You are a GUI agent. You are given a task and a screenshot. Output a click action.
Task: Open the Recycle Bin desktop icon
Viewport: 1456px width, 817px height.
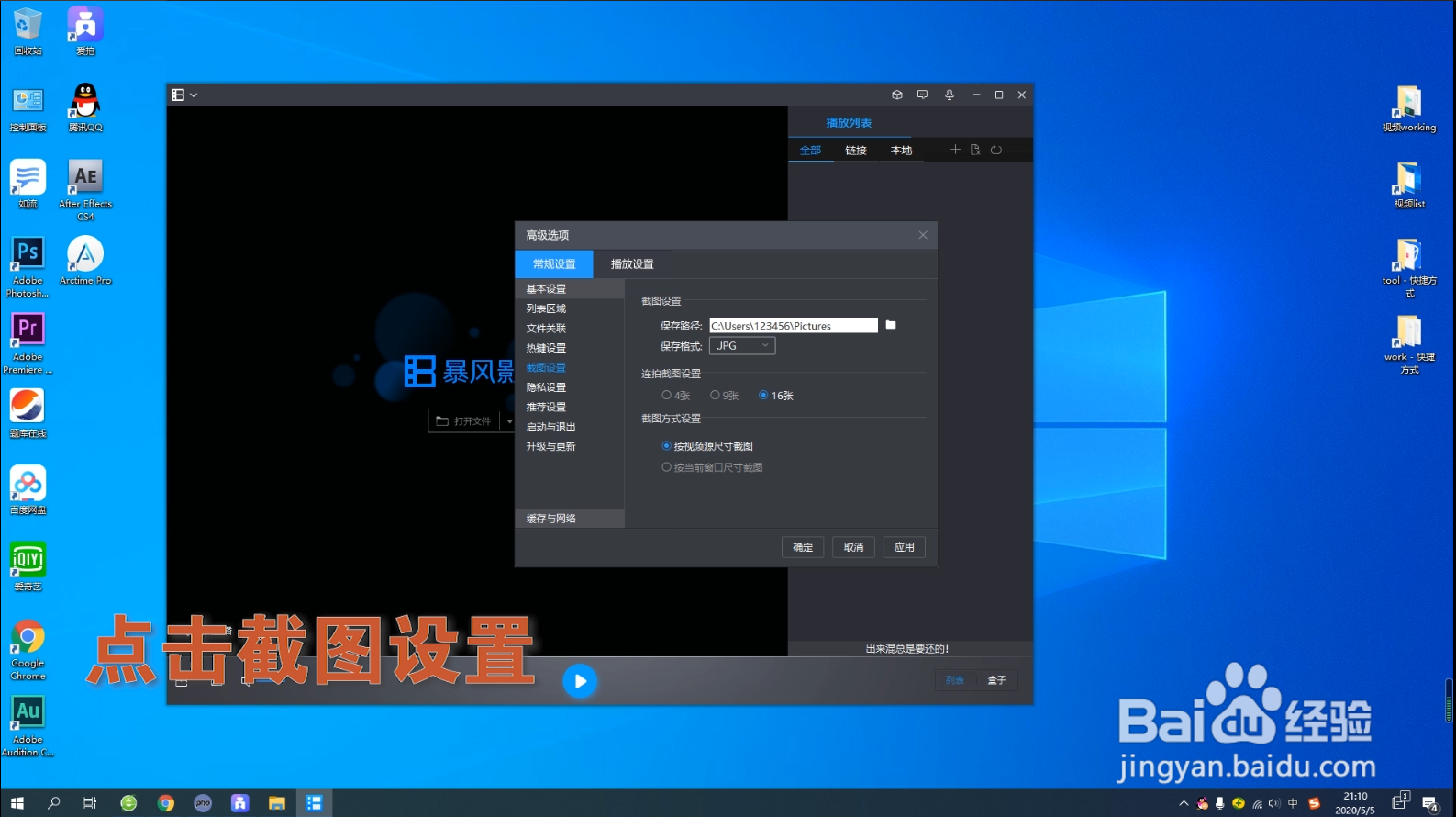[28, 32]
